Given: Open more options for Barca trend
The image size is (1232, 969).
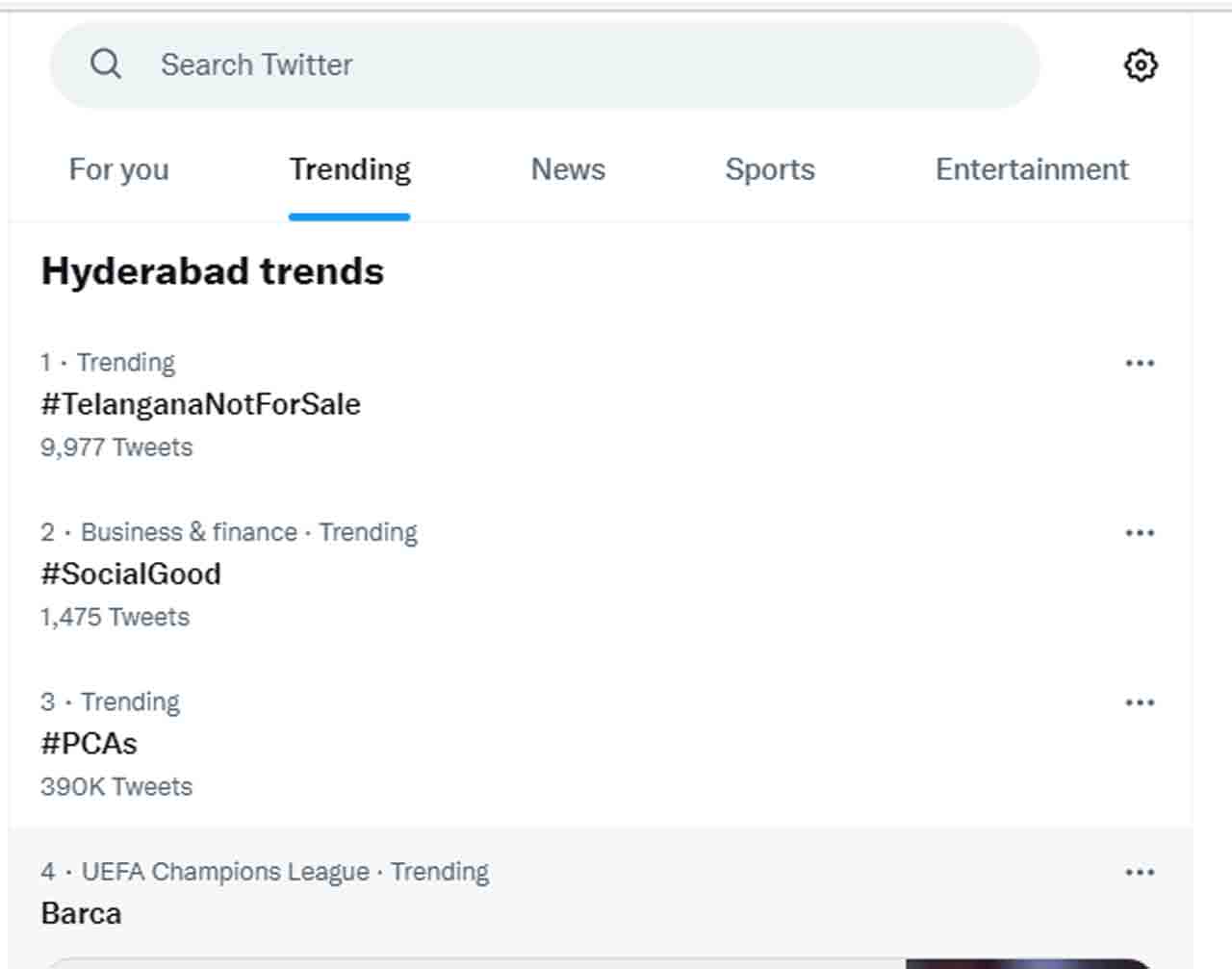Looking at the screenshot, I should point(1140,873).
